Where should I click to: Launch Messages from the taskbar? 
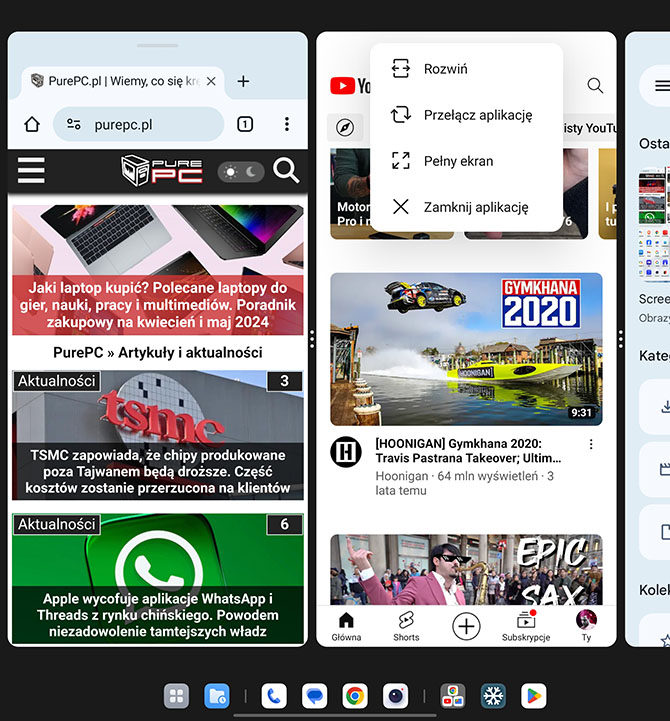[x=315, y=696]
